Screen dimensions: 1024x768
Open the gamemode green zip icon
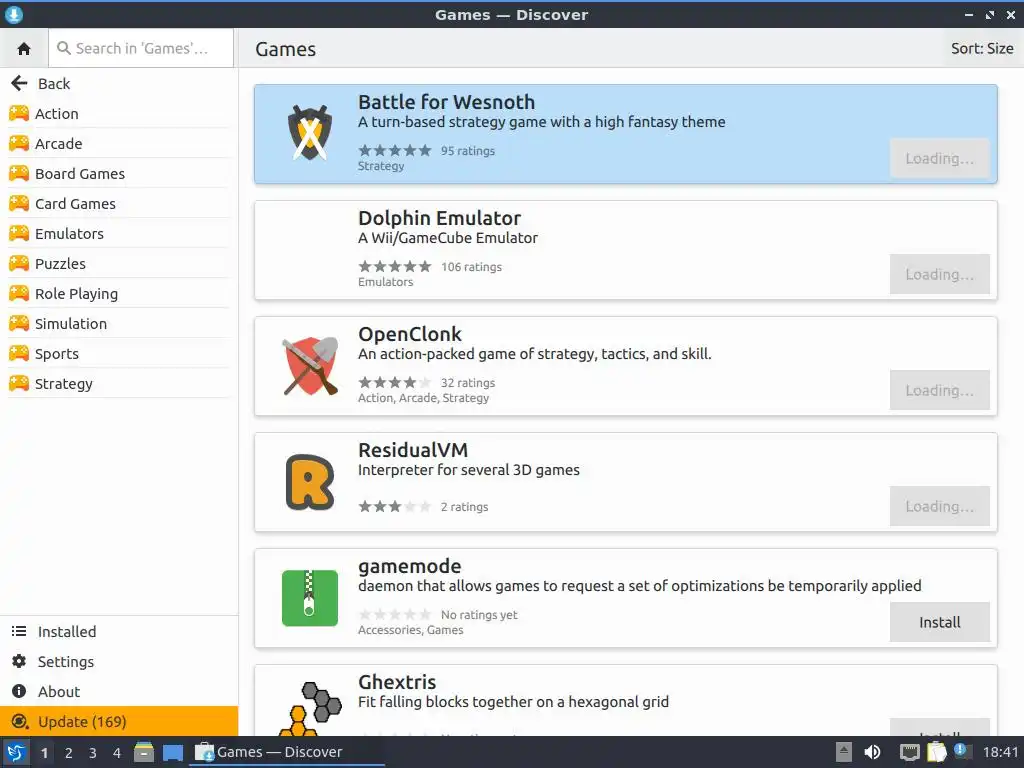point(310,598)
